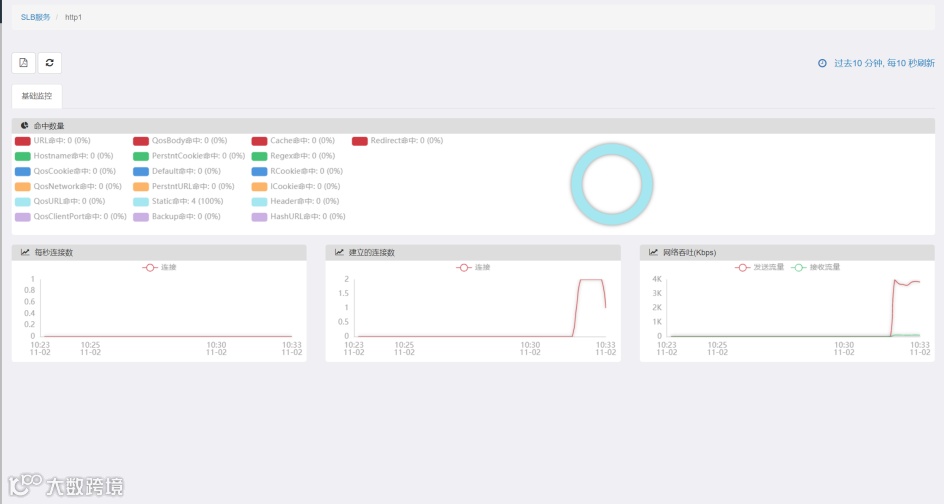Screen dimensions: 944x504
Task: Click the refresh icon button
Action: pos(50,63)
